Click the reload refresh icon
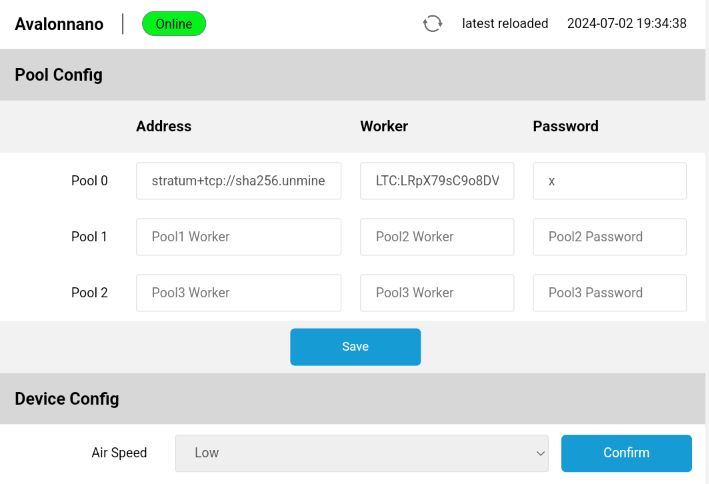The width and height of the screenshot is (709, 484). [432, 24]
